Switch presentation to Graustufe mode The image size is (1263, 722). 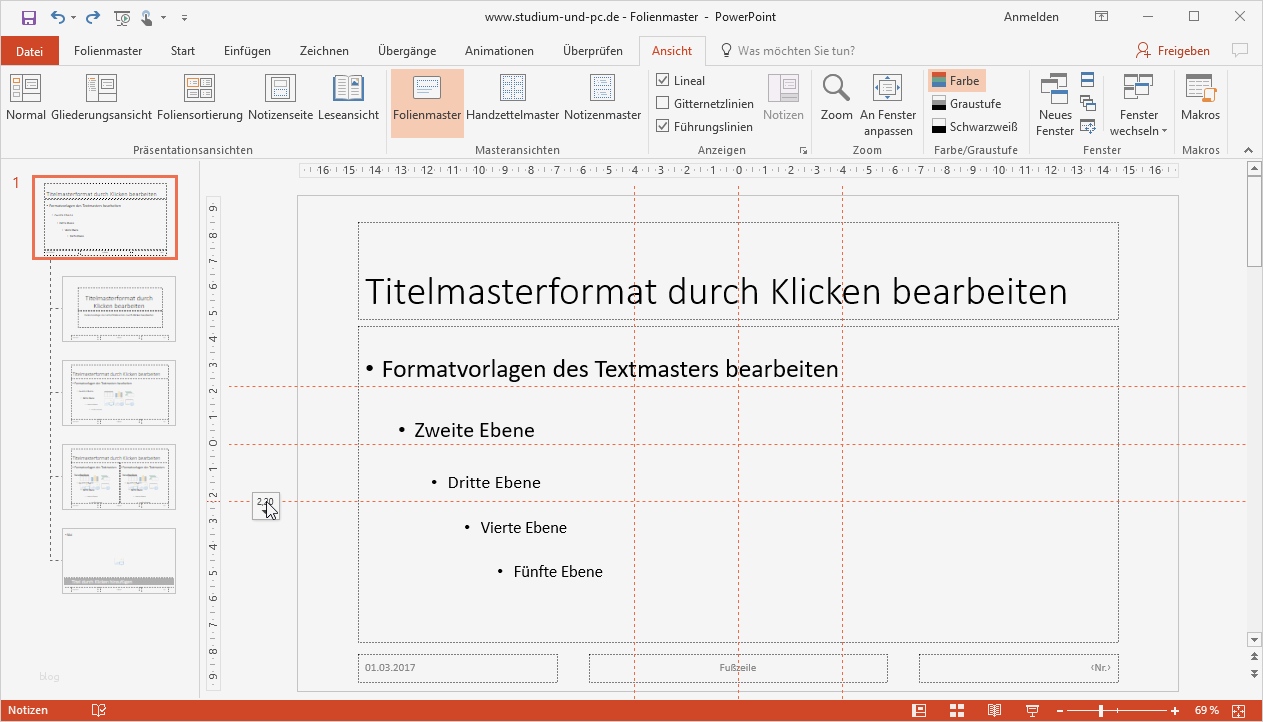(968, 102)
